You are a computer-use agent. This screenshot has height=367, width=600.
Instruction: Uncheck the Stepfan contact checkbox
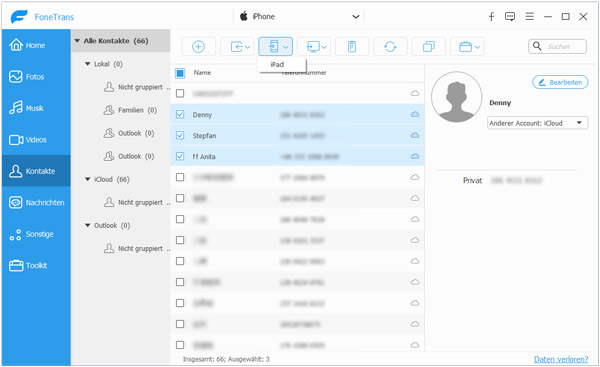coord(180,135)
